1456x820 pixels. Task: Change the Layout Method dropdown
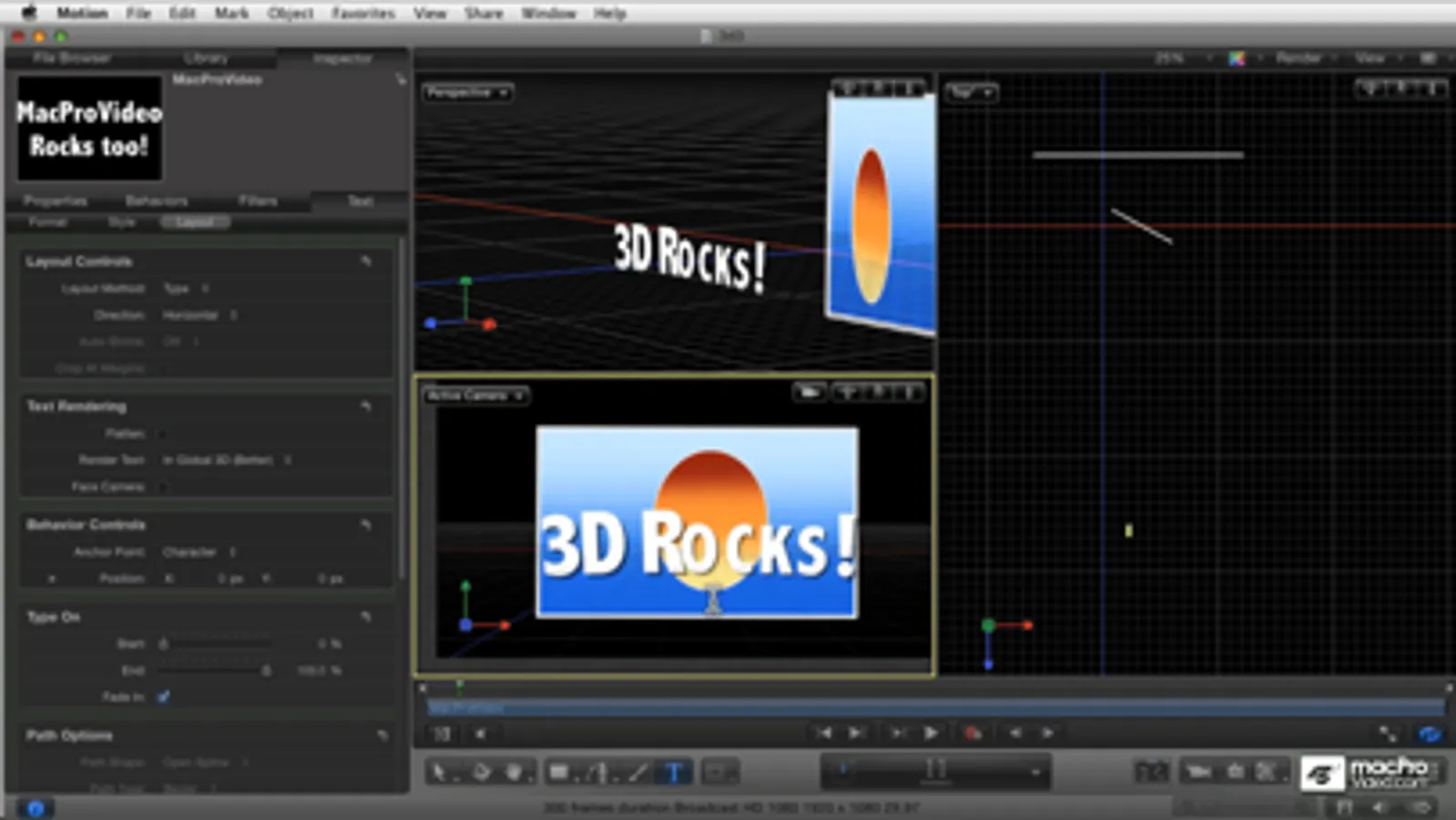coord(186,289)
